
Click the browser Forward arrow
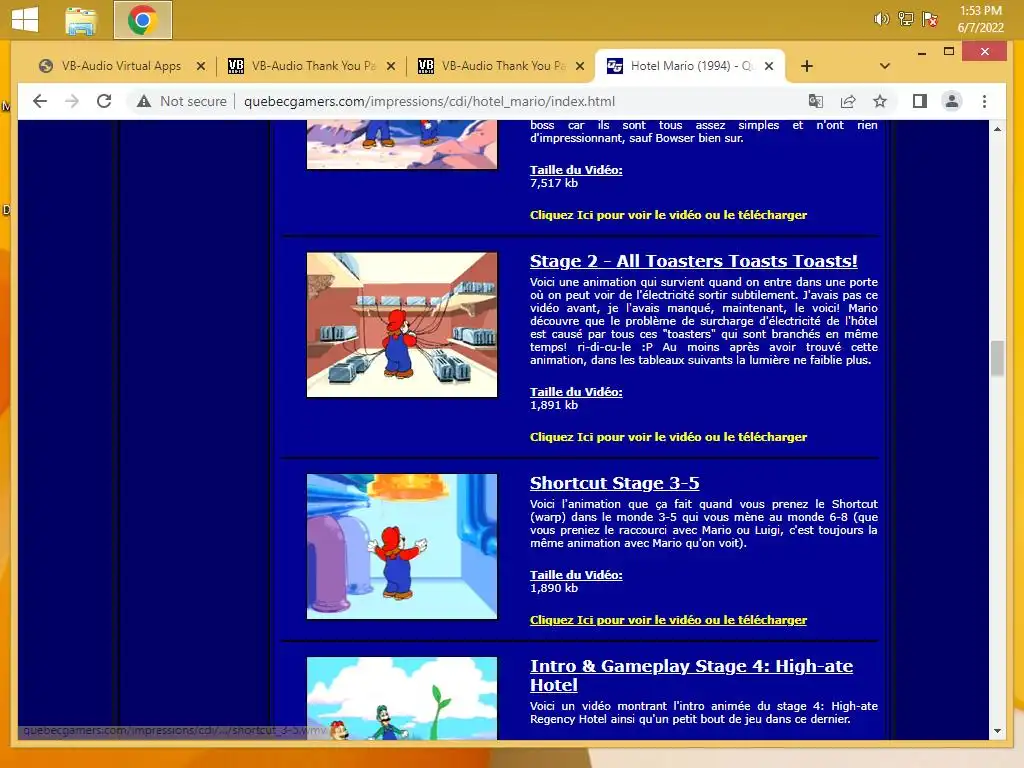pyautogui.click(x=72, y=101)
